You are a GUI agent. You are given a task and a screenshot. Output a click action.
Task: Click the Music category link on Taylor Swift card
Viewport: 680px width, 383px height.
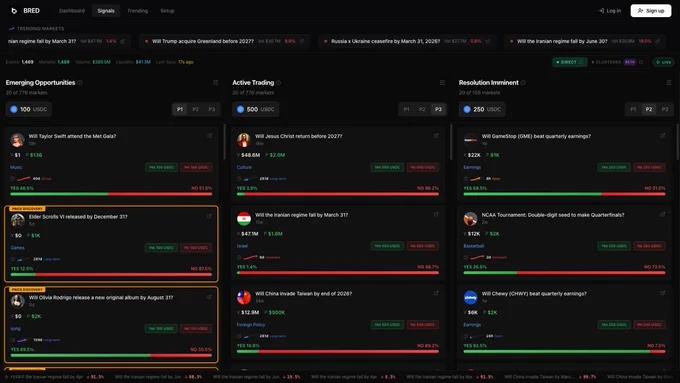coord(16,167)
